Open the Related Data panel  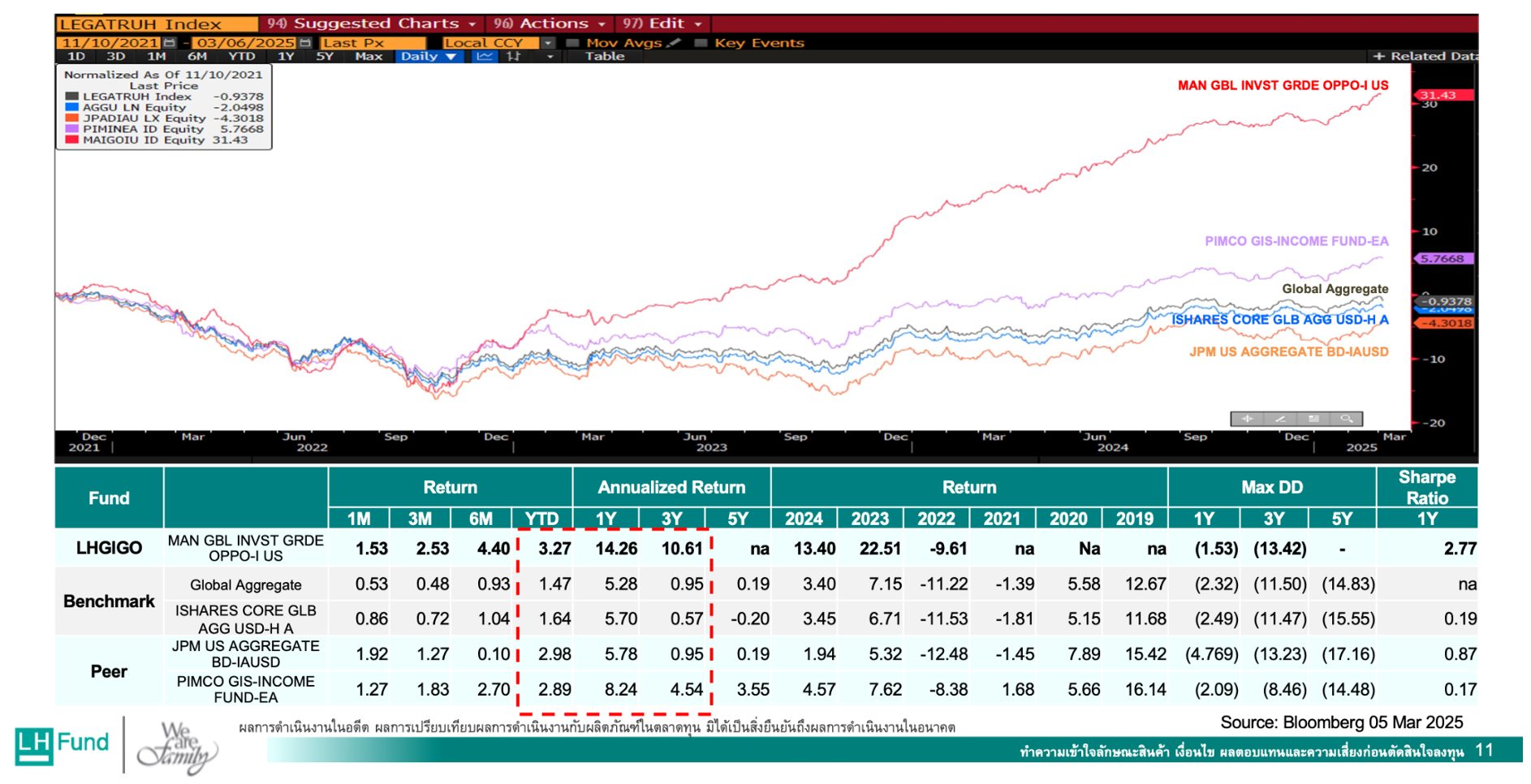click(1433, 56)
